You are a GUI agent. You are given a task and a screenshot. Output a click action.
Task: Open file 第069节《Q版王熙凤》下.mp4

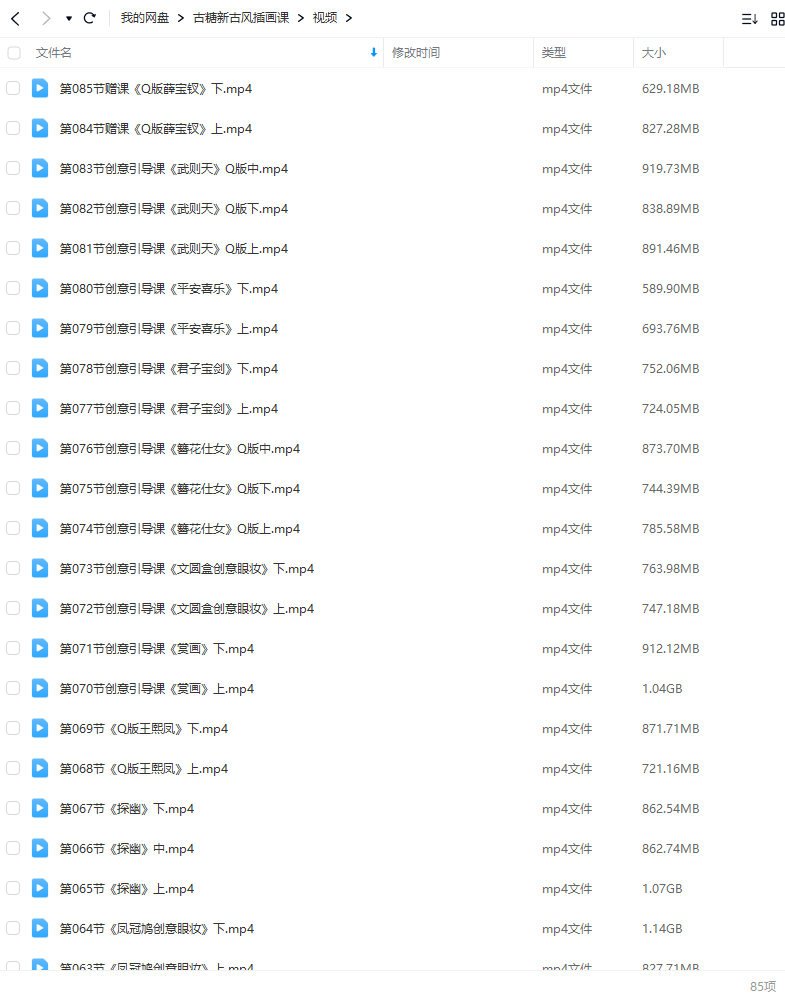click(x=144, y=729)
